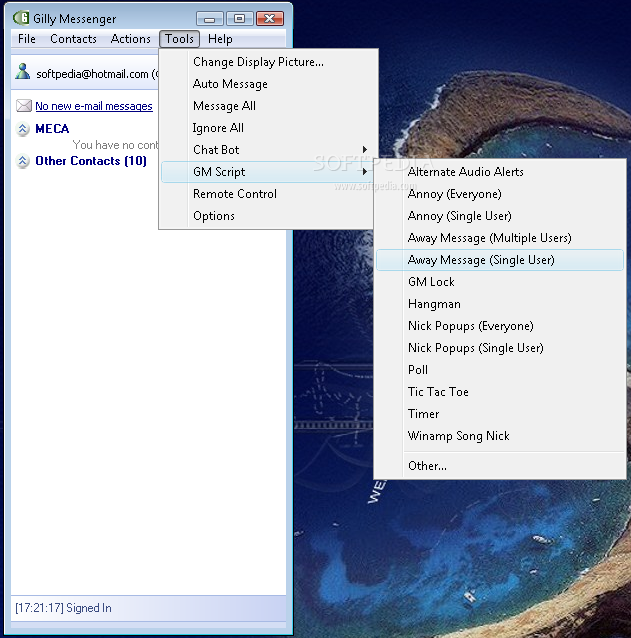631x638 pixels.
Task: Minimize the Gilly Messenger window
Action: (210, 19)
